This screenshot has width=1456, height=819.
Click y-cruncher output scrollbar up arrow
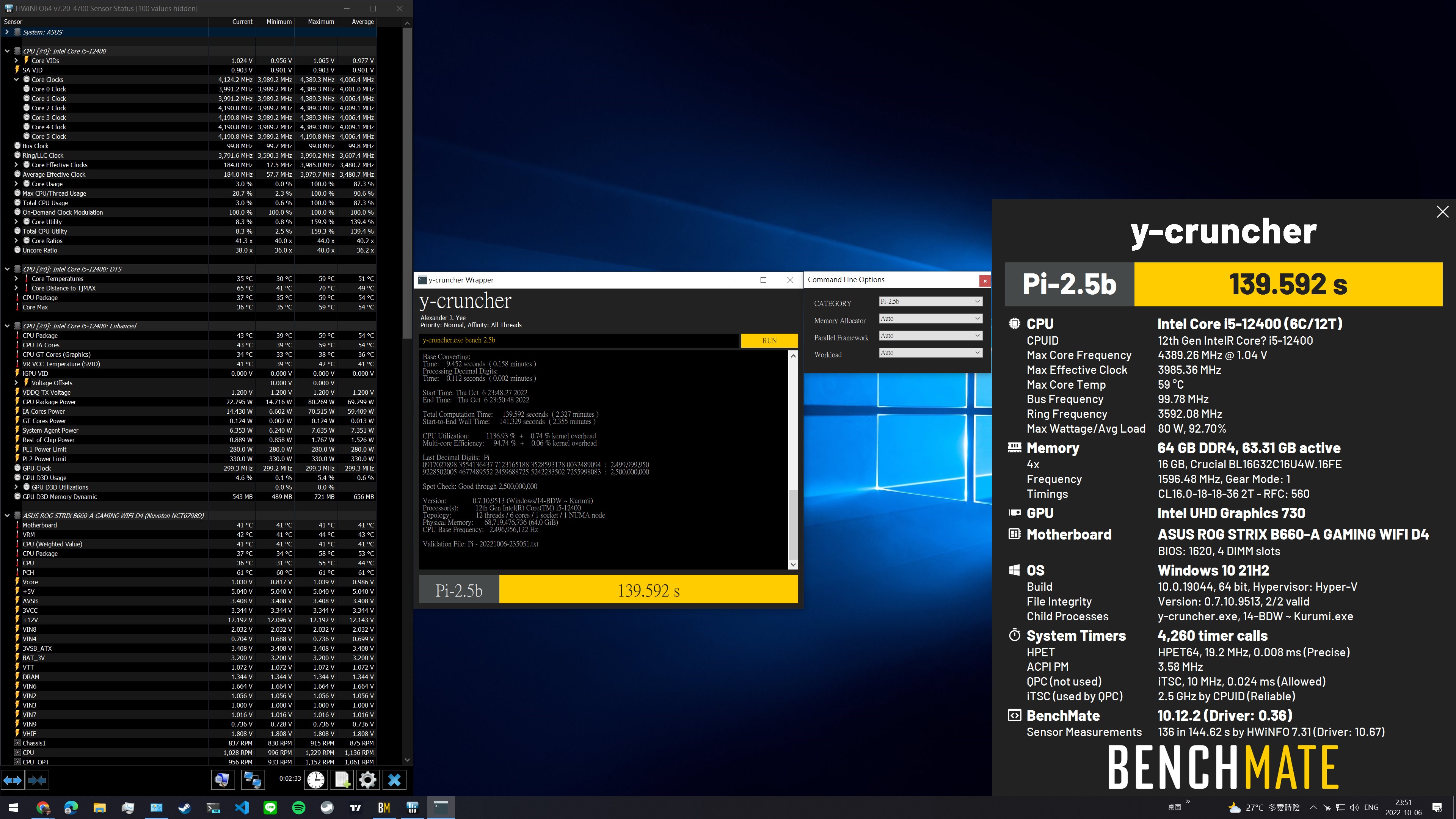pos(793,356)
